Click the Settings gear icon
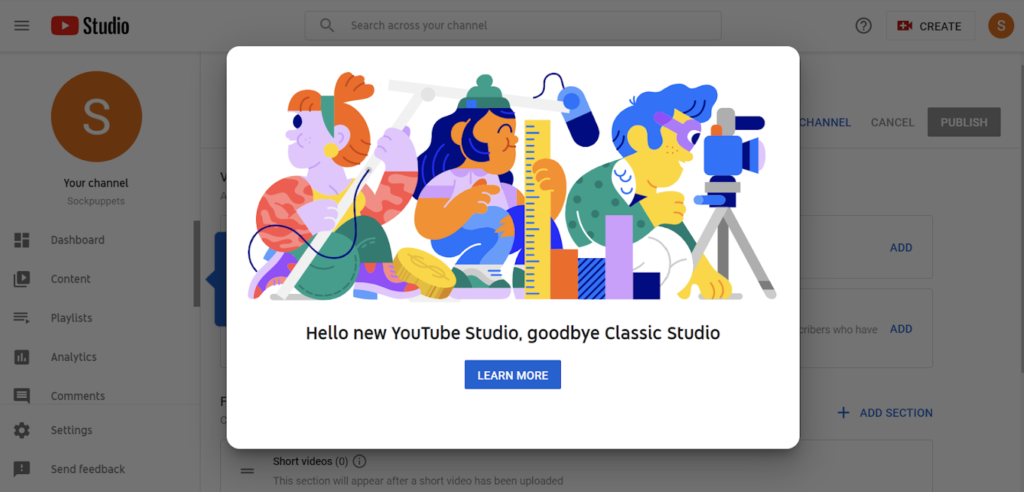 (21, 430)
